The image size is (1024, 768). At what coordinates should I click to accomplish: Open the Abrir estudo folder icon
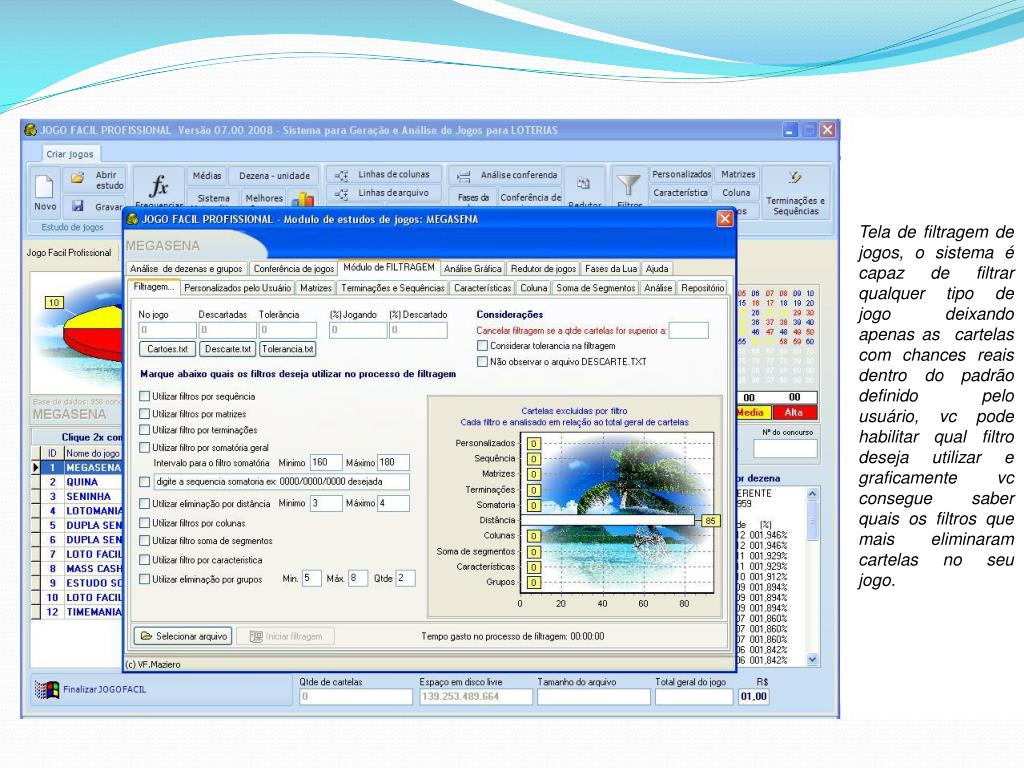(x=78, y=178)
